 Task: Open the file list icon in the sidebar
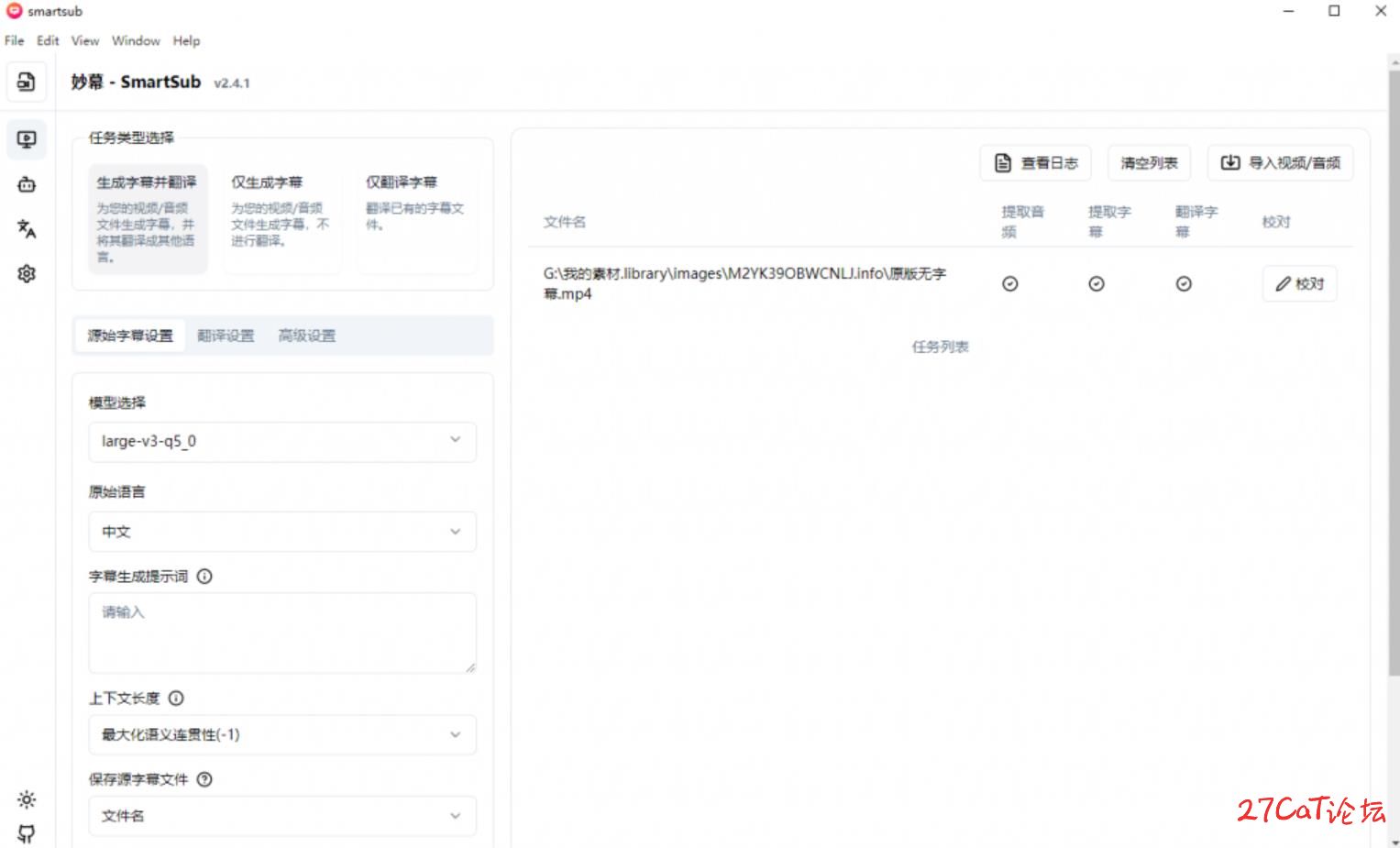(x=27, y=82)
